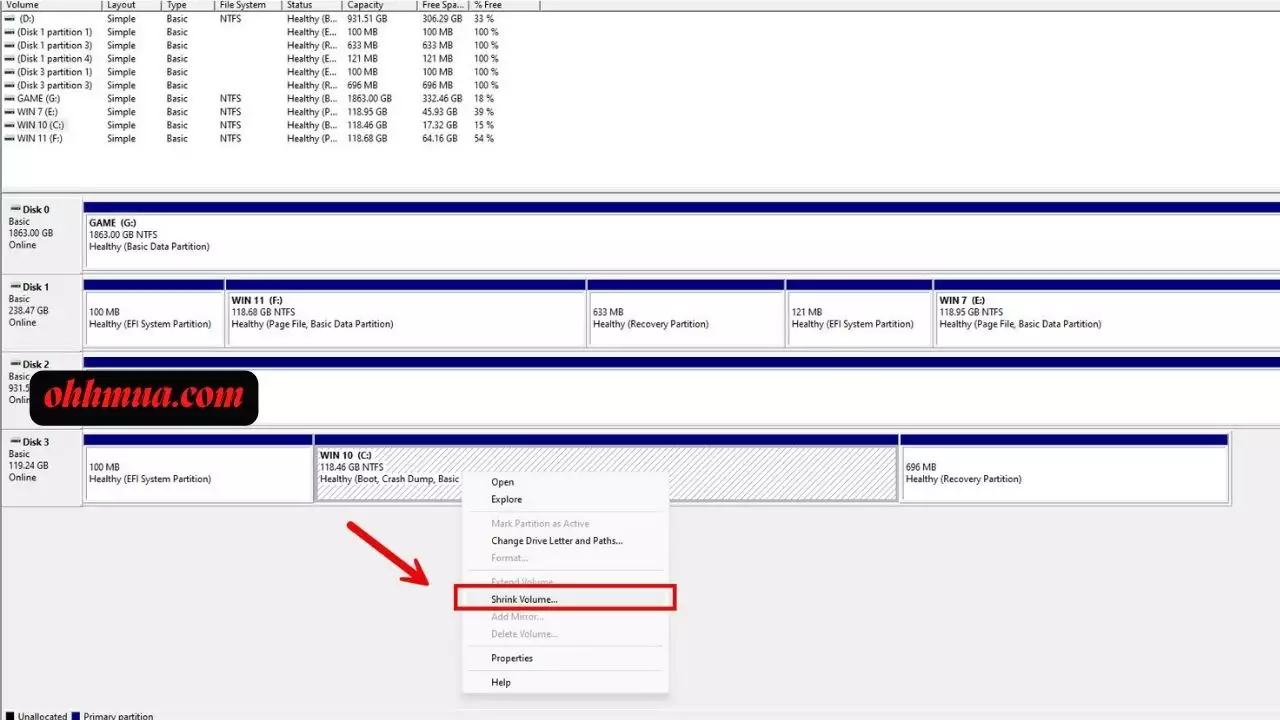Select WIN 7 (E:) partition block
The width and height of the screenshot is (1280, 720).
click(1107, 313)
